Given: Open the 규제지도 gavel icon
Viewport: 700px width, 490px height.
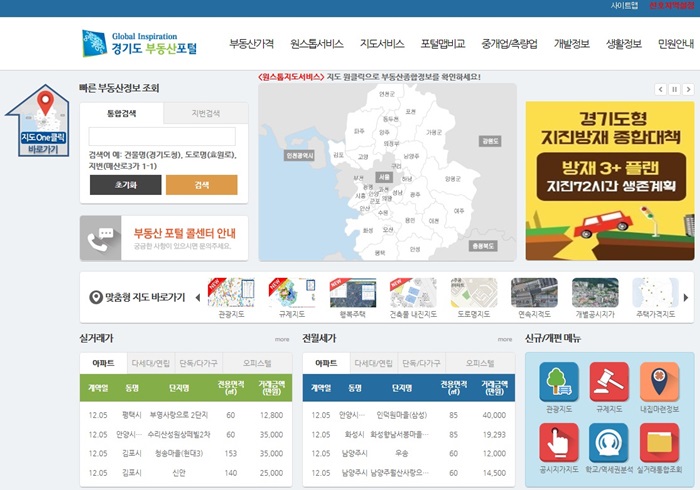Looking at the screenshot, I should click(x=609, y=382).
